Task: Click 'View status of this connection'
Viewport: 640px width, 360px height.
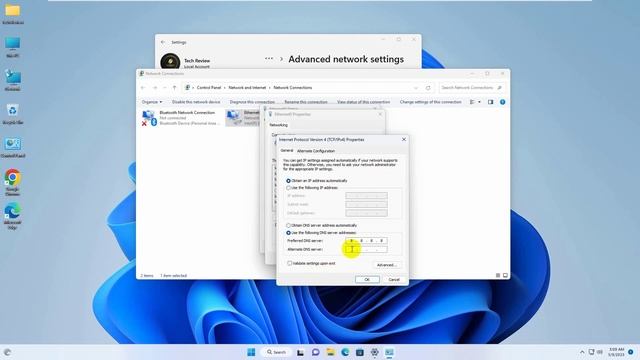Action: tap(363, 102)
